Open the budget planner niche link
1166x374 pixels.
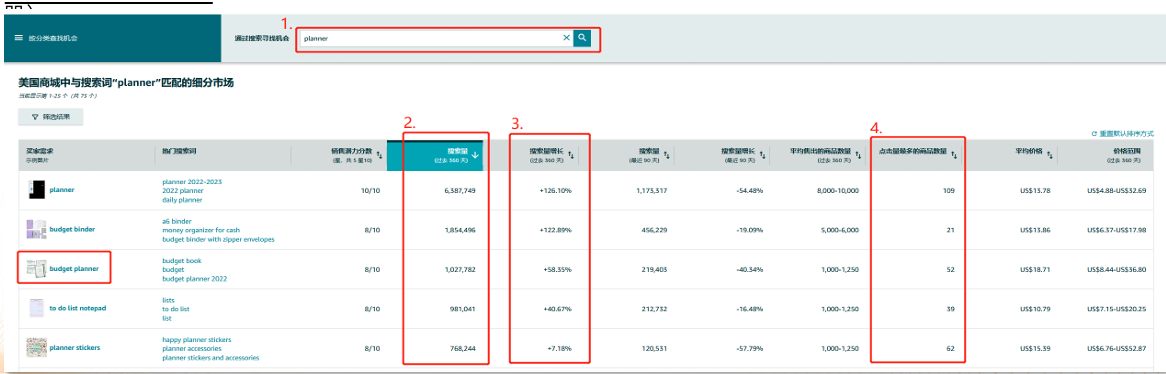click(x=74, y=268)
